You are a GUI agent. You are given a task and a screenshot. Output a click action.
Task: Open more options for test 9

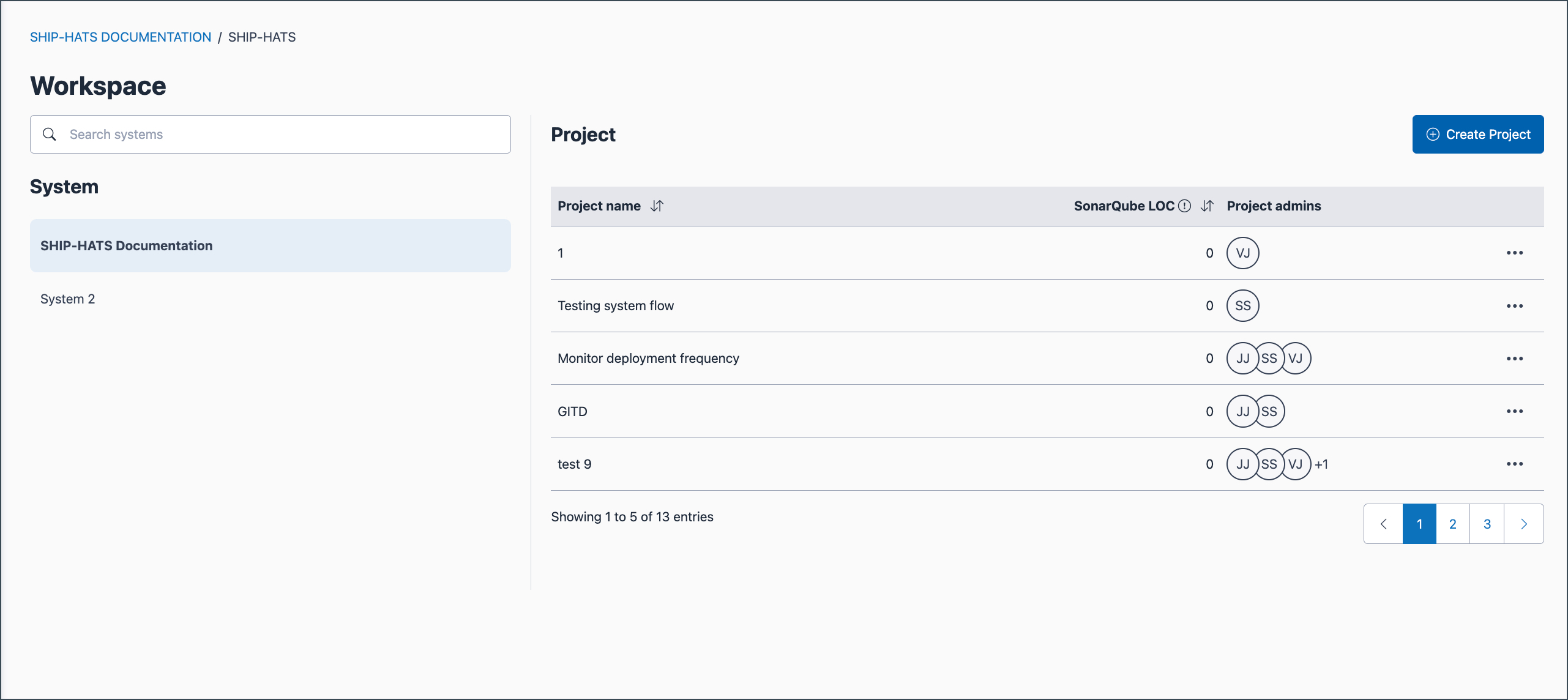[1515, 464]
